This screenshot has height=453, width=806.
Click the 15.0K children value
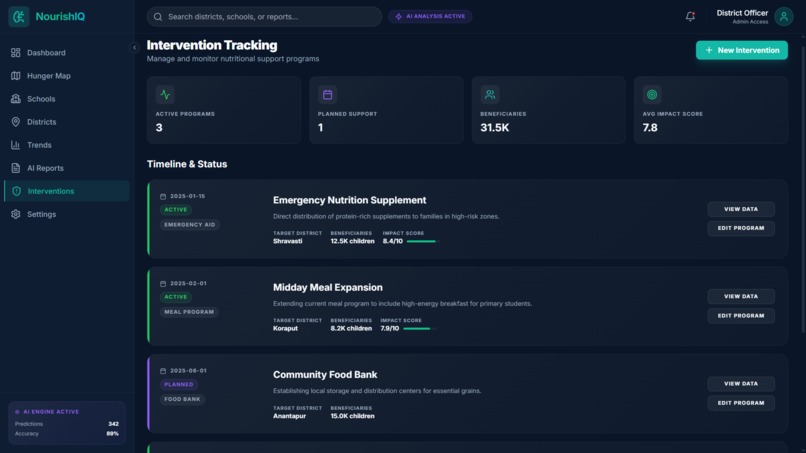(x=353, y=416)
